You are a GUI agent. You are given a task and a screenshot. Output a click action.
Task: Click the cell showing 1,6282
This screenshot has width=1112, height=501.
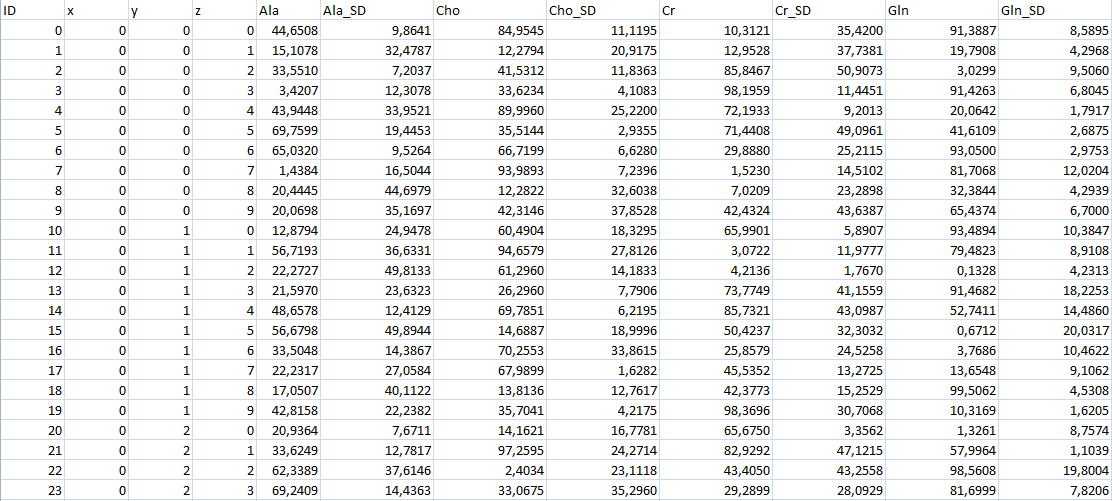pos(601,368)
